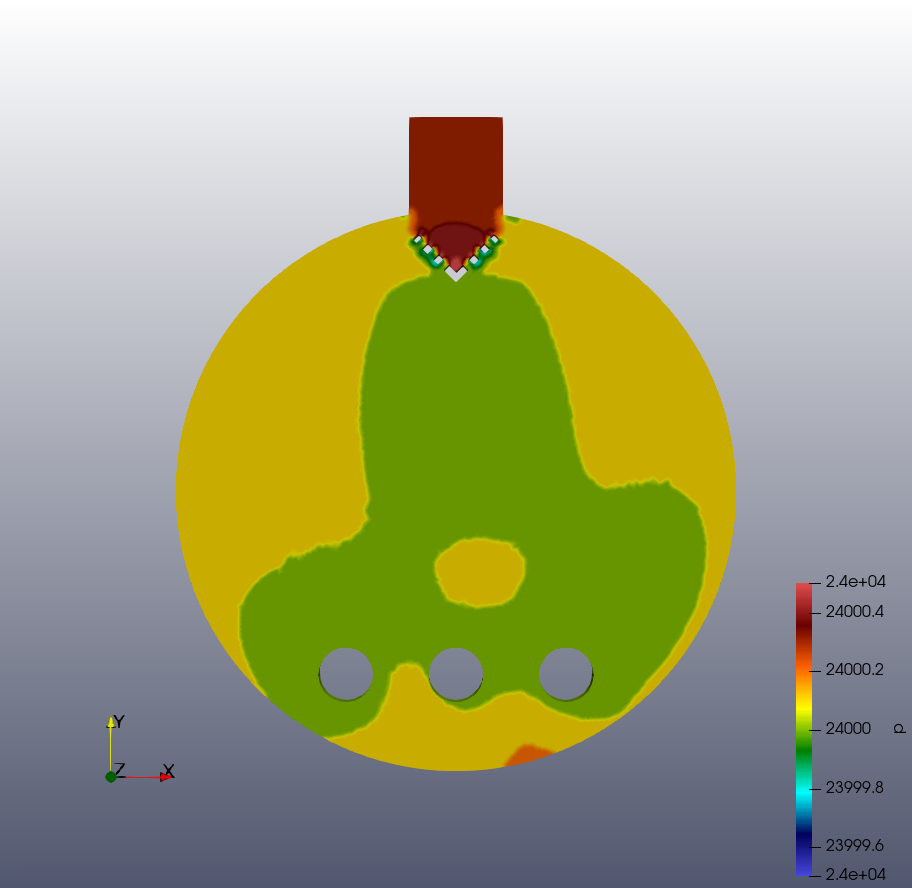Click the left circular hole in the domain

click(346, 674)
